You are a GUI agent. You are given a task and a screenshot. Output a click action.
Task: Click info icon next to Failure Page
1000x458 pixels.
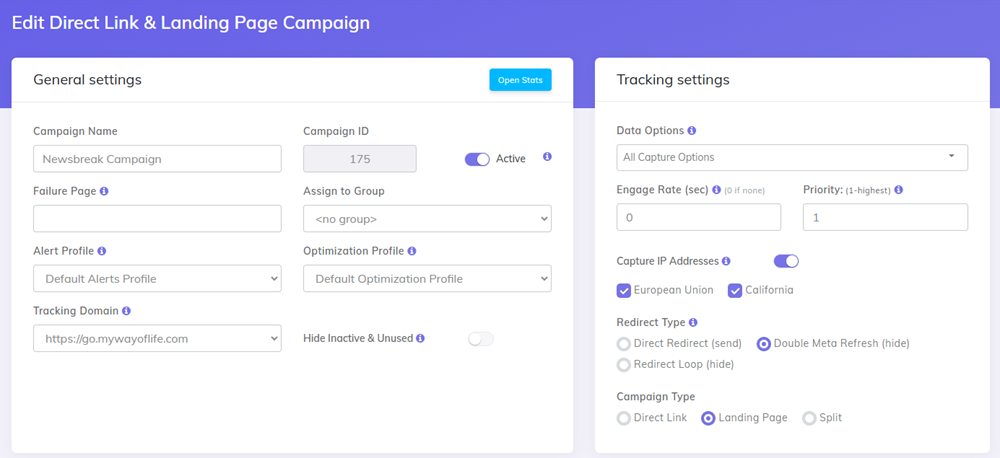point(105,191)
